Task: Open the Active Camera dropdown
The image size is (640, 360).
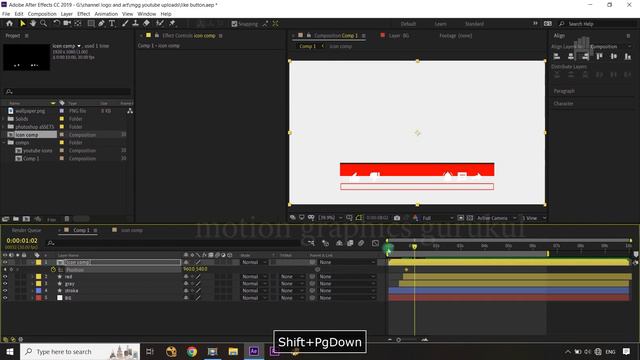Action: pos(496,218)
